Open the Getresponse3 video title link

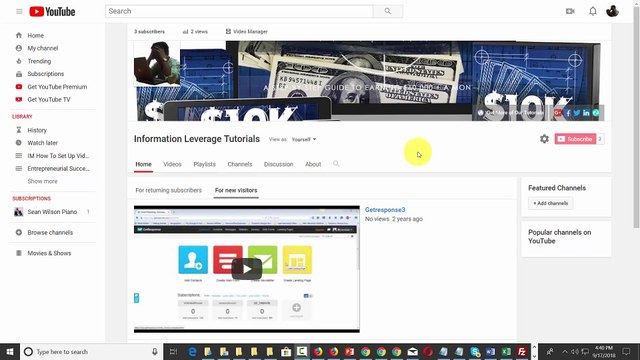[x=385, y=210]
